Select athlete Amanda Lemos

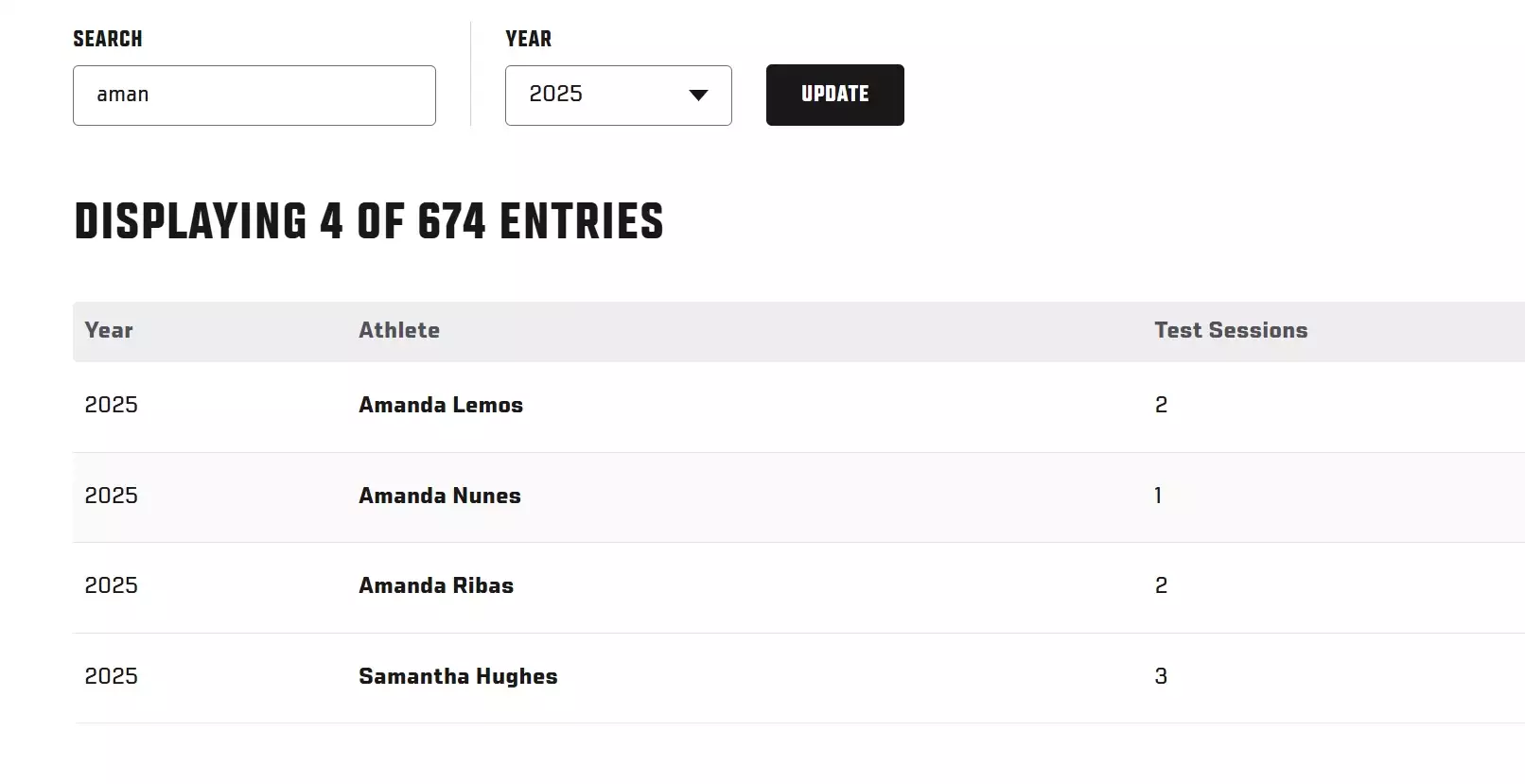click(441, 405)
